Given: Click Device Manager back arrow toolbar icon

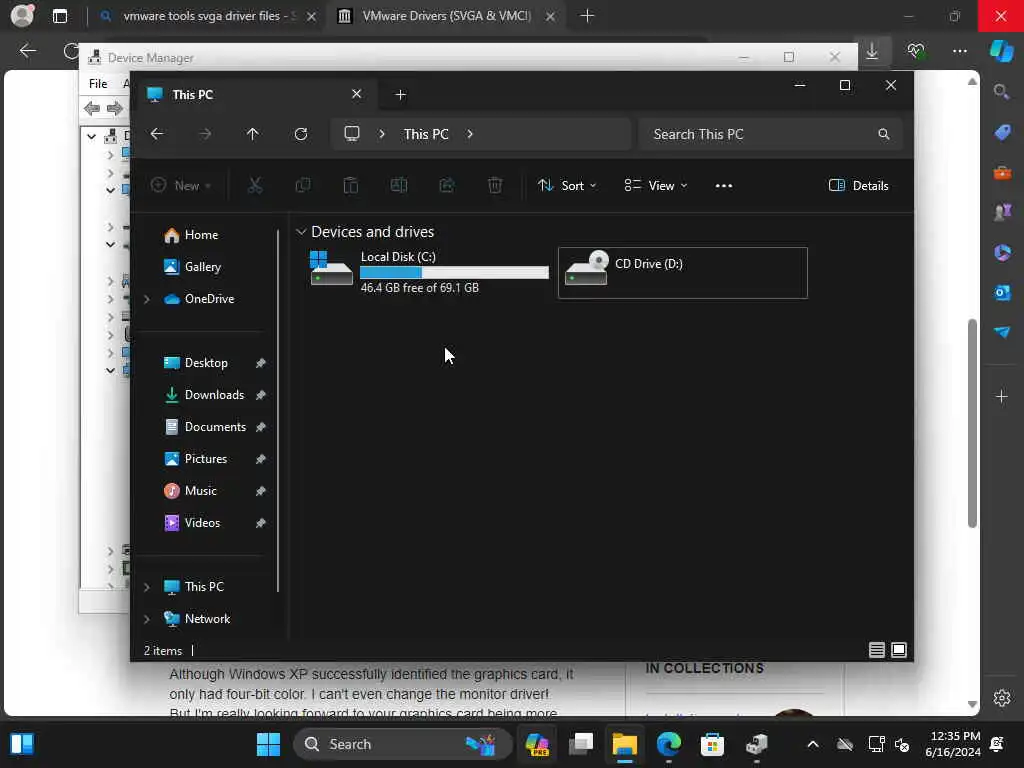Looking at the screenshot, I should tap(92, 108).
